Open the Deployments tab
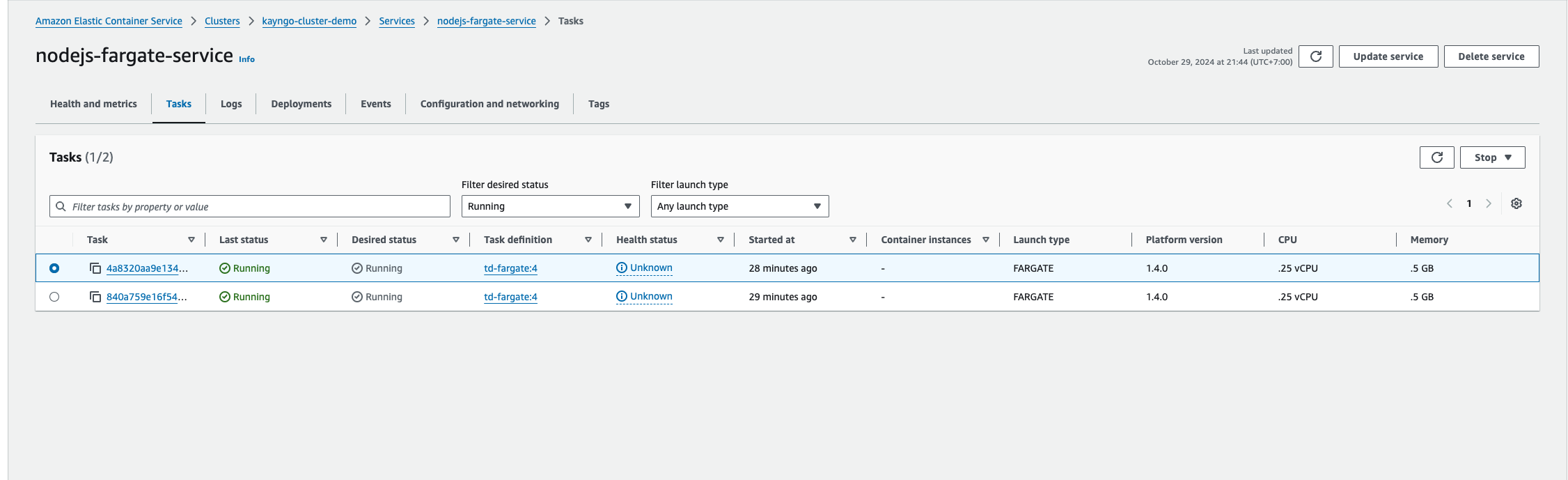 (301, 104)
